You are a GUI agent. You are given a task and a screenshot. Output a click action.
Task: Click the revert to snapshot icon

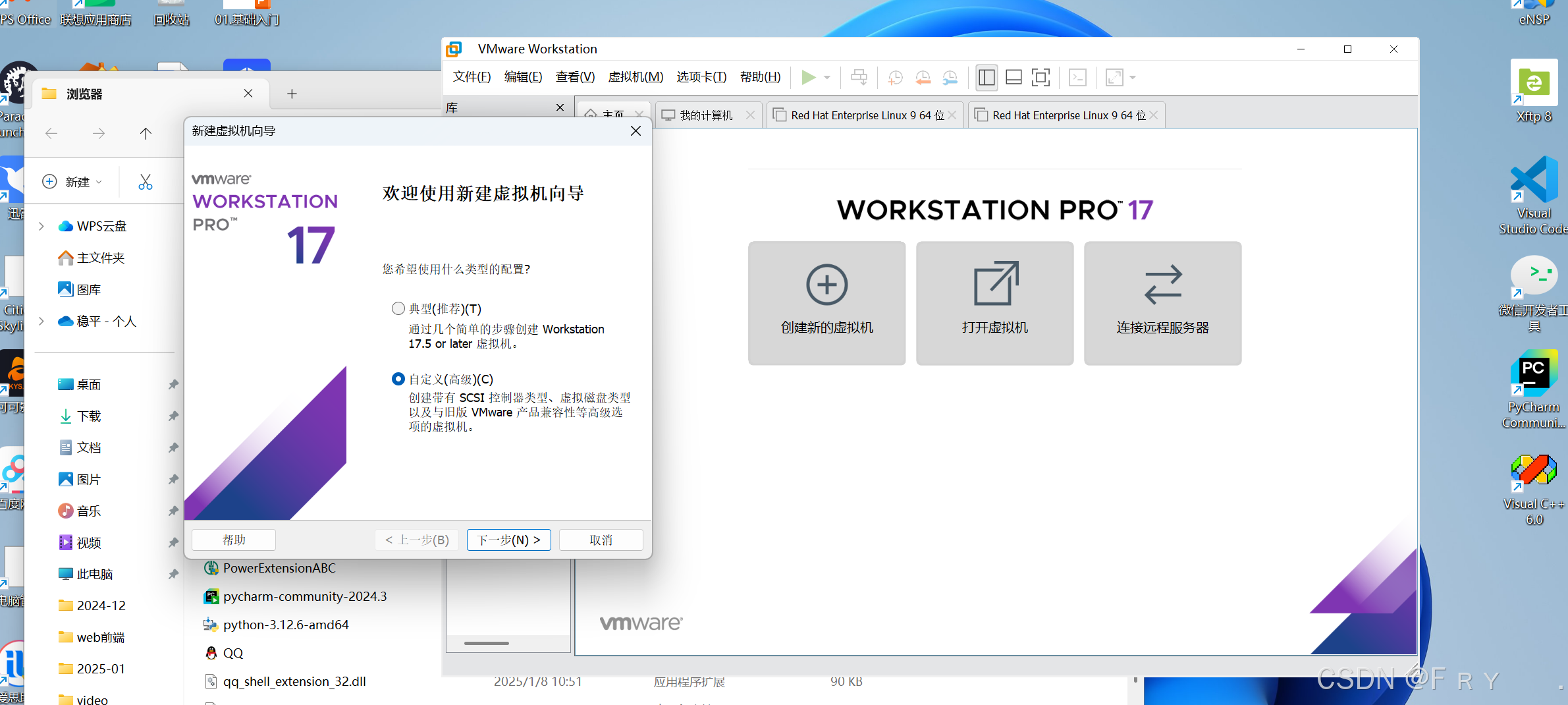pos(923,78)
